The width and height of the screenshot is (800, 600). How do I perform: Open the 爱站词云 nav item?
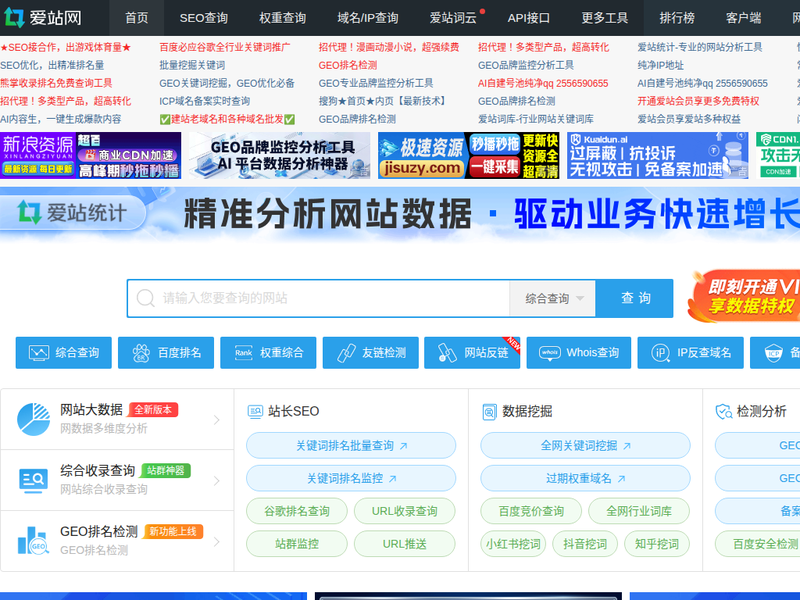453,18
